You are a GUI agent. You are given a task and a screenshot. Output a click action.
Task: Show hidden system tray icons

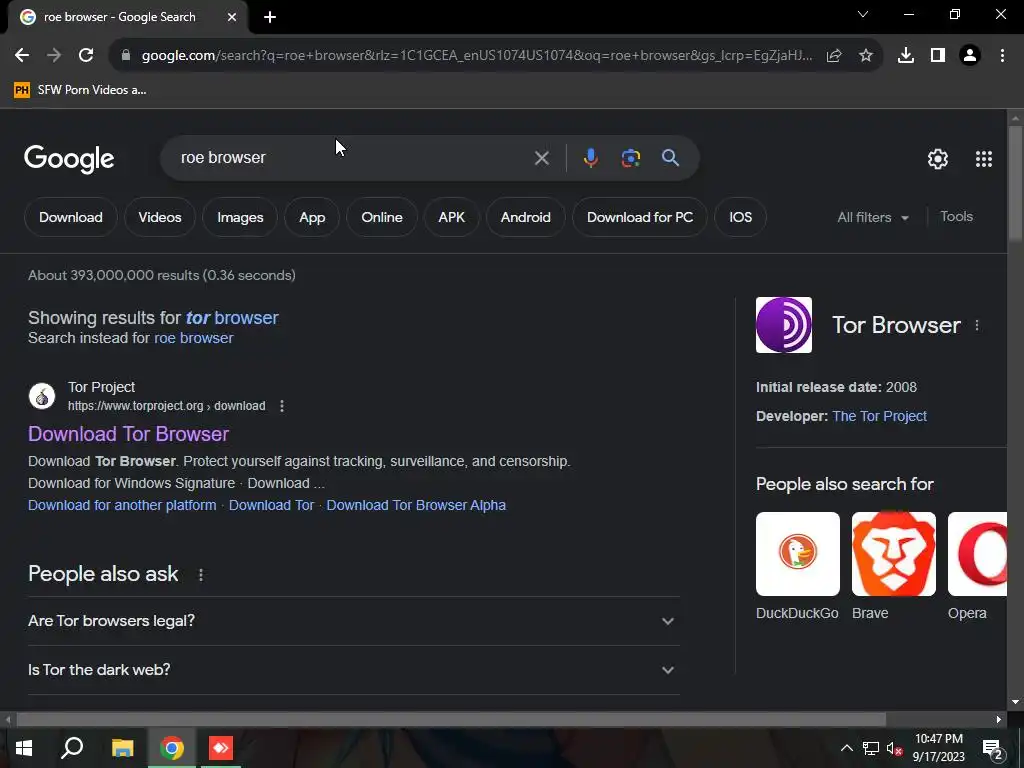[x=846, y=748]
